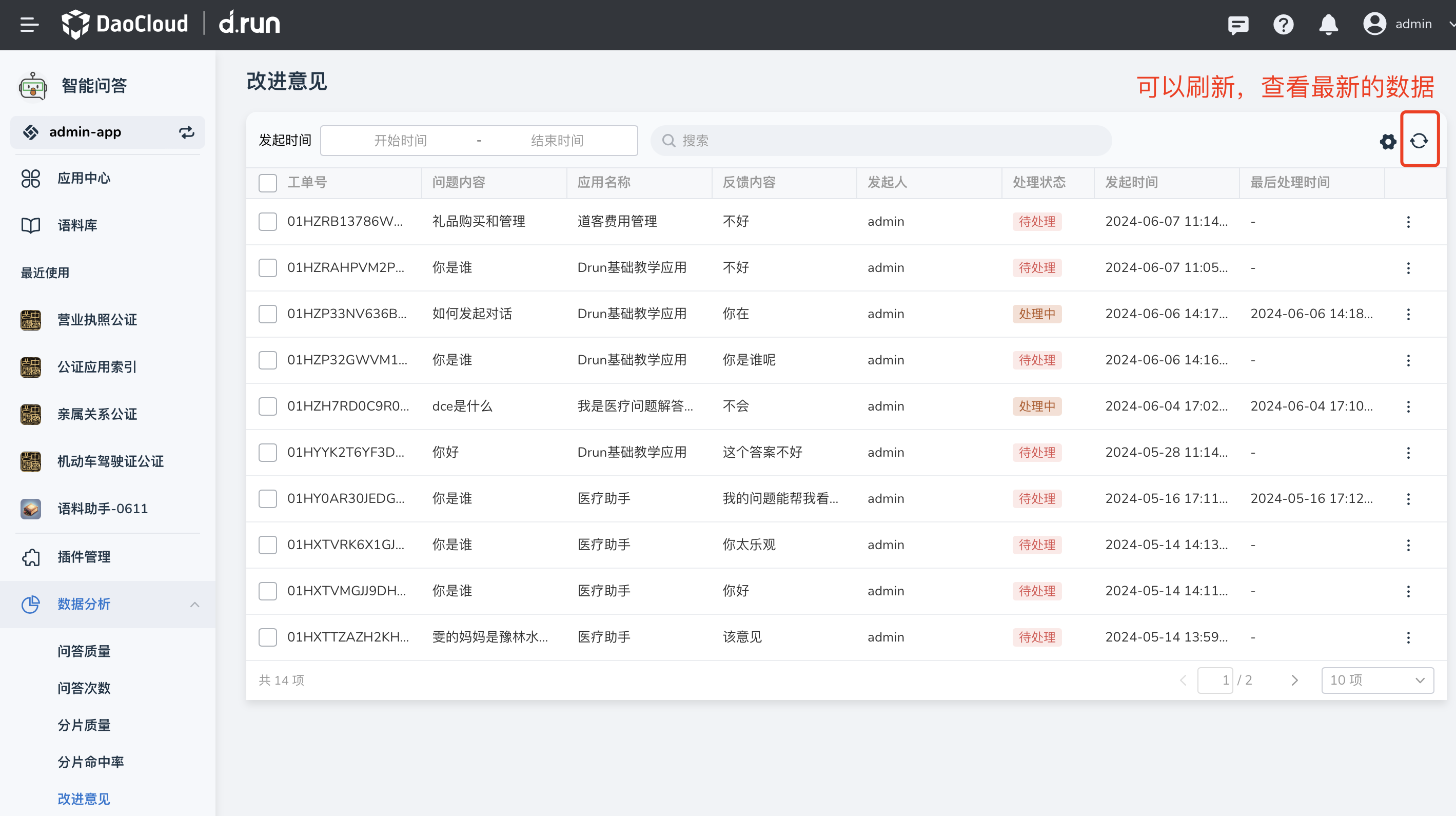This screenshot has height=816, width=1456.
Task: Click the current page number field
Action: coord(1215,681)
